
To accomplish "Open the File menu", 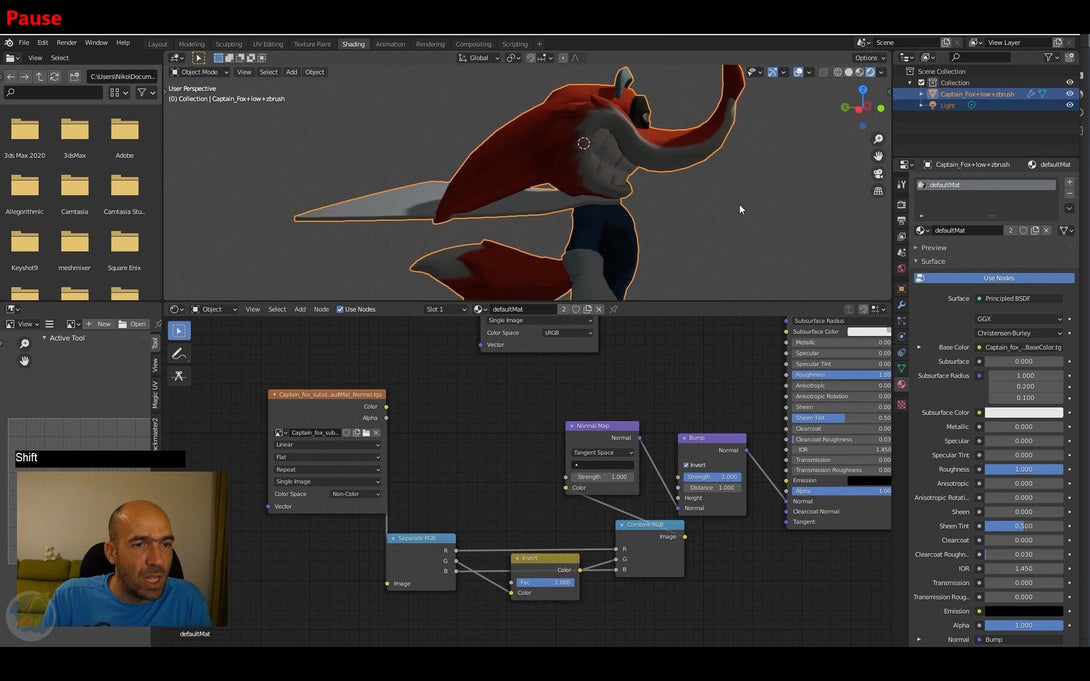I will pyautogui.click(x=24, y=42).
